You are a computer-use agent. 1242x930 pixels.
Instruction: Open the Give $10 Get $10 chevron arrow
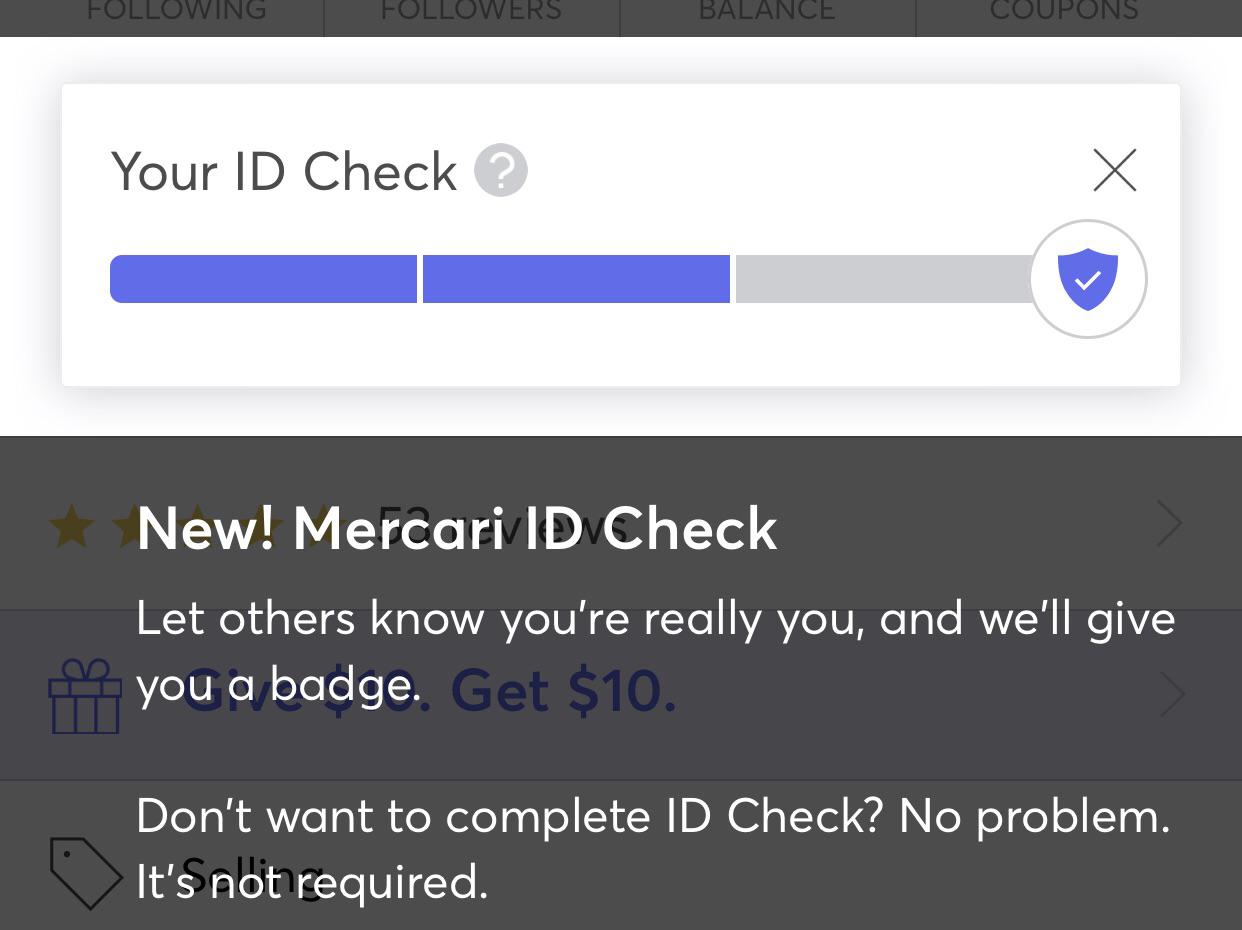coord(1172,694)
